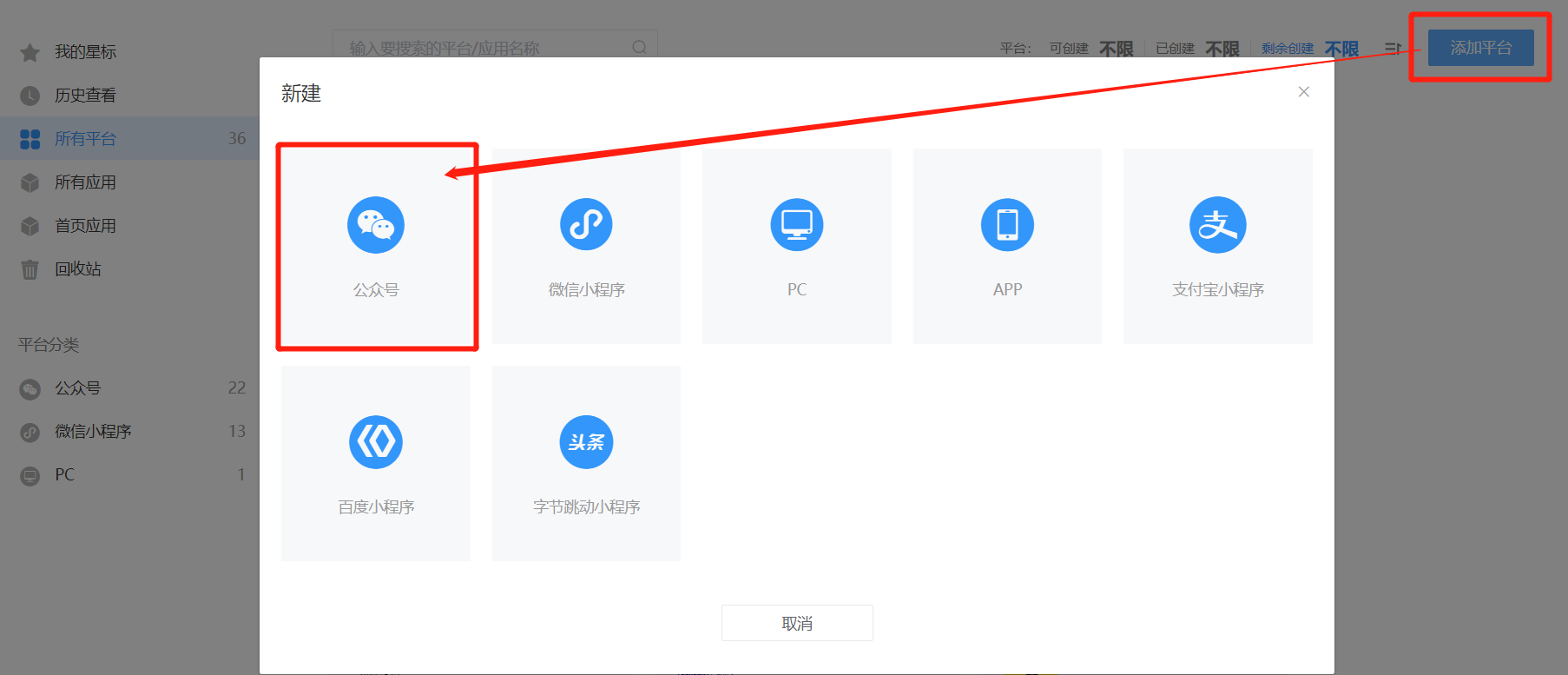Click the 字节跳动小程序 label
This screenshot has width=1568, height=675.
point(586,507)
